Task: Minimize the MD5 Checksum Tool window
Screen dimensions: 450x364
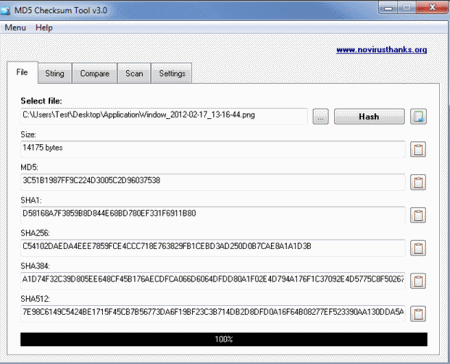Action: [388, 8]
